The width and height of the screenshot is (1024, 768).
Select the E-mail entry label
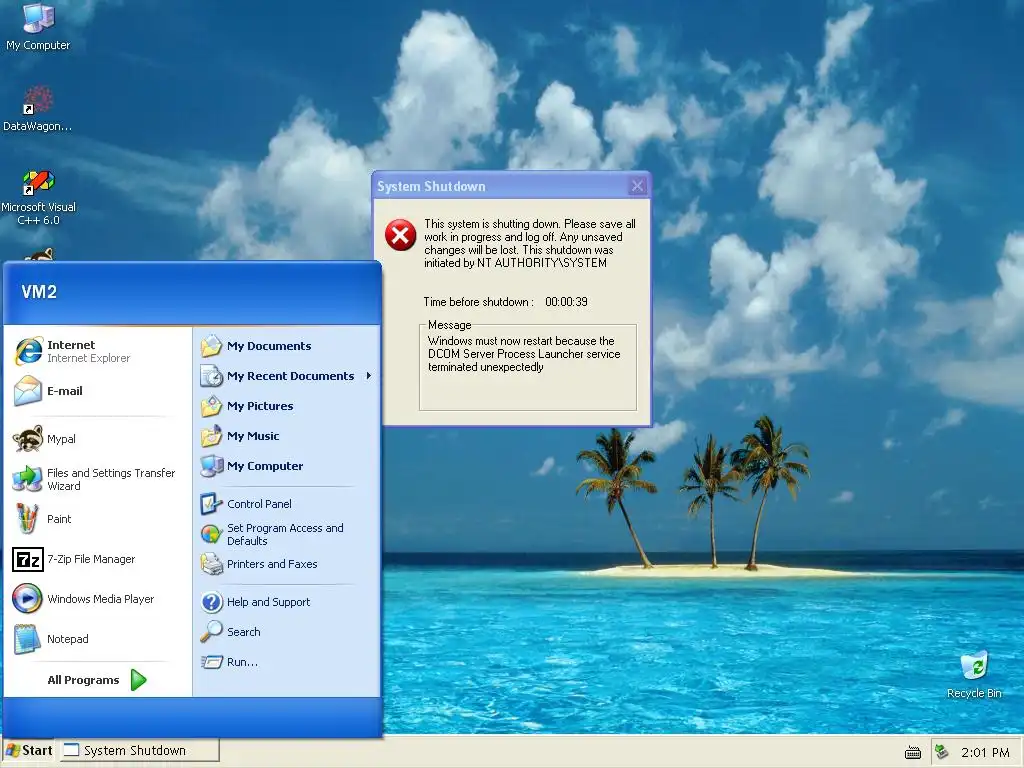pyautogui.click(x=65, y=391)
